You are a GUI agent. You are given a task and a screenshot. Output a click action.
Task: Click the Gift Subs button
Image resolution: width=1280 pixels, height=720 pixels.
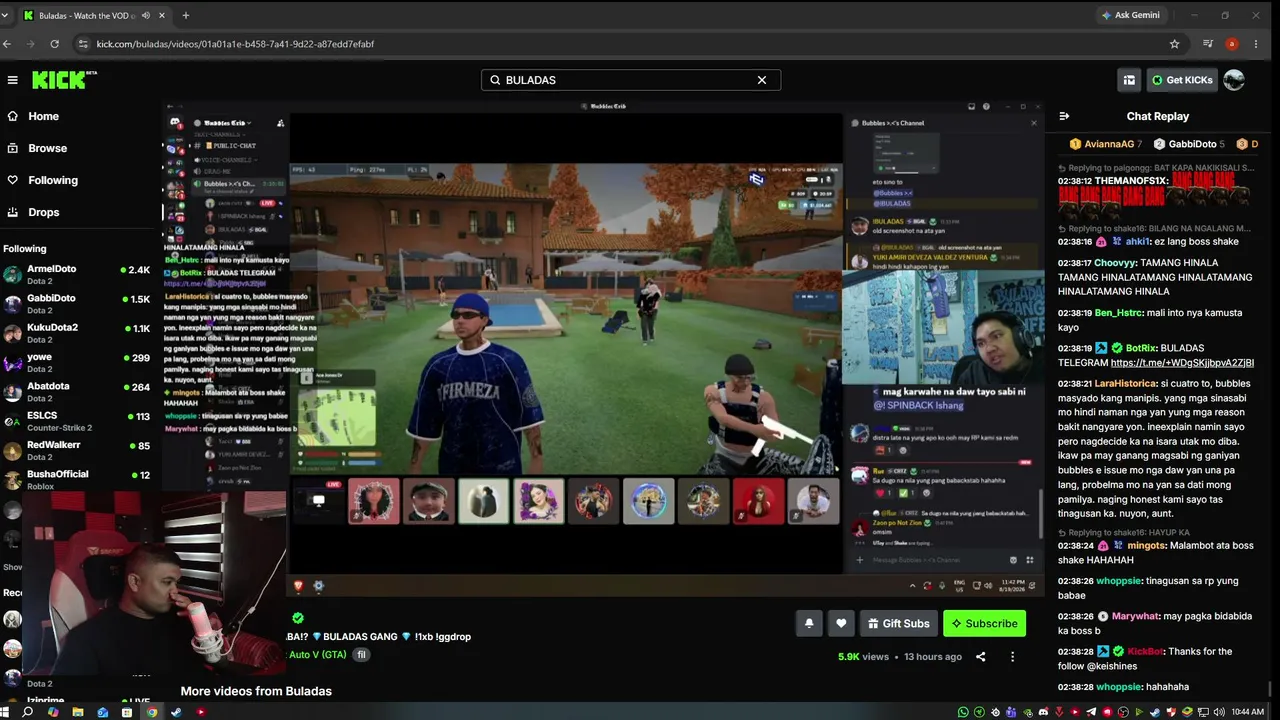[898, 623]
